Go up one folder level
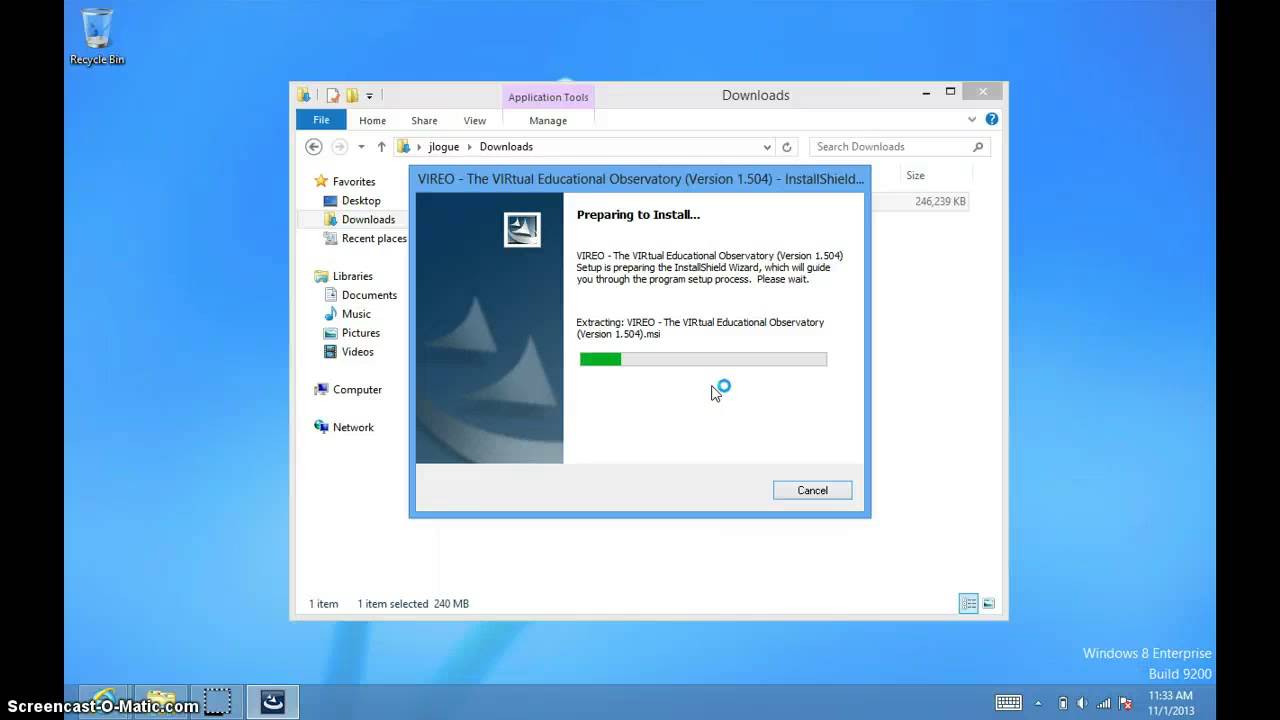The height and width of the screenshot is (720, 1280). click(x=381, y=147)
